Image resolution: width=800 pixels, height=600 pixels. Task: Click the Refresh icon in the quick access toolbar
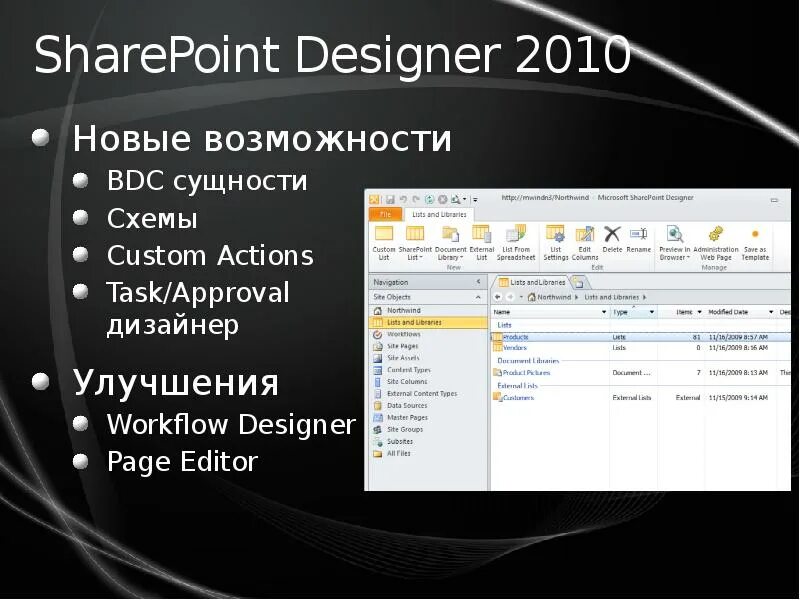[430, 199]
